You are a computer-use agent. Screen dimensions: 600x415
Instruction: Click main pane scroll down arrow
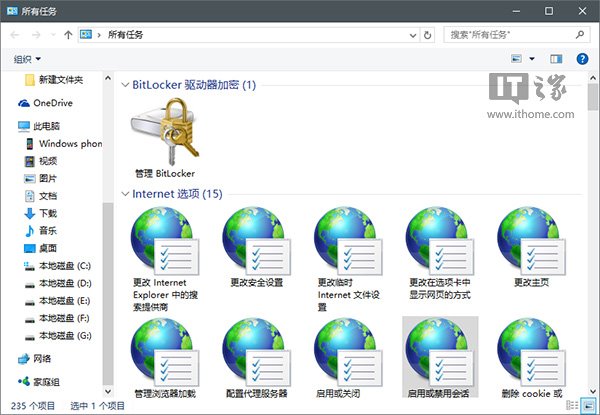[x=593, y=392]
